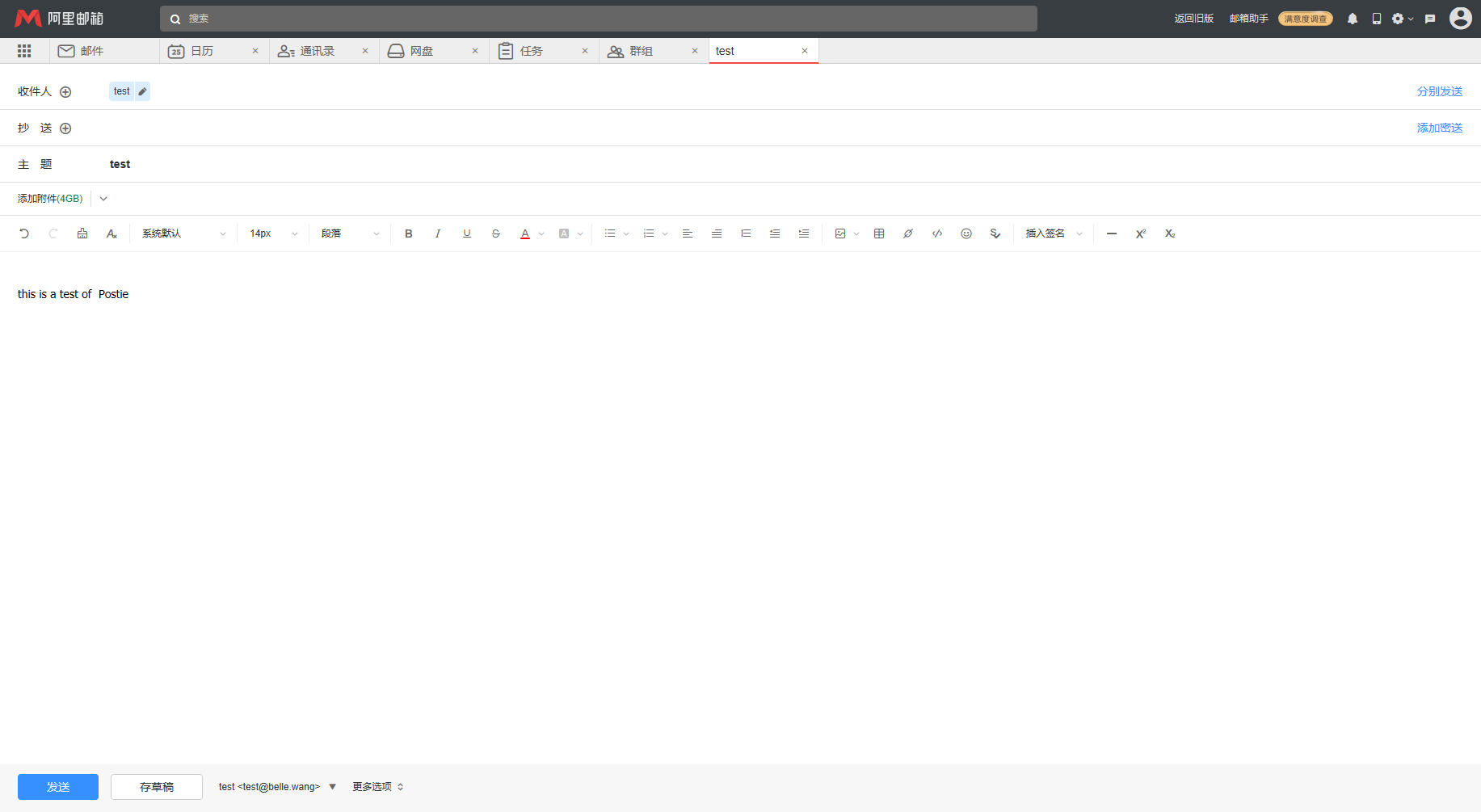Click the undo arrow icon
The width and height of the screenshot is (1481, 812).
pos(24,234)
